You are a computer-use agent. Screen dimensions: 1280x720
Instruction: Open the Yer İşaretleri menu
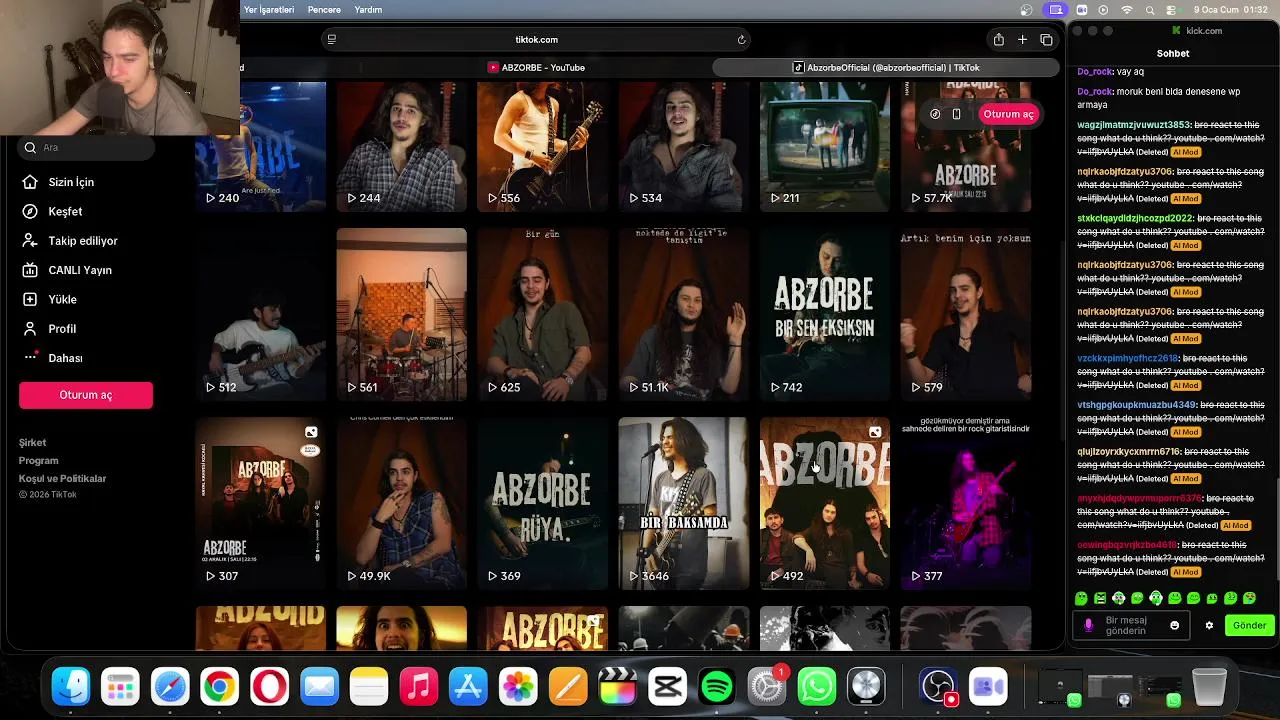(269, 10)
